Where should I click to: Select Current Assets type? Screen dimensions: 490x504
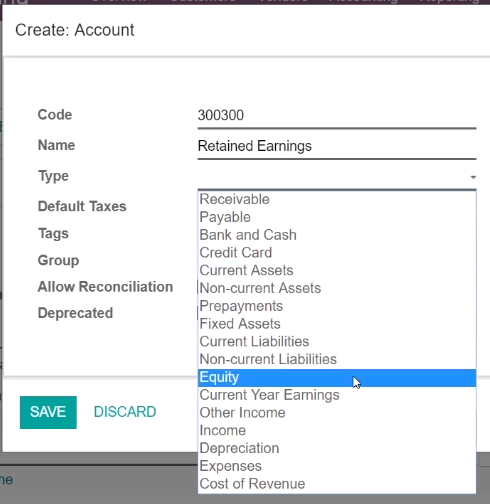tap(337, 270)
